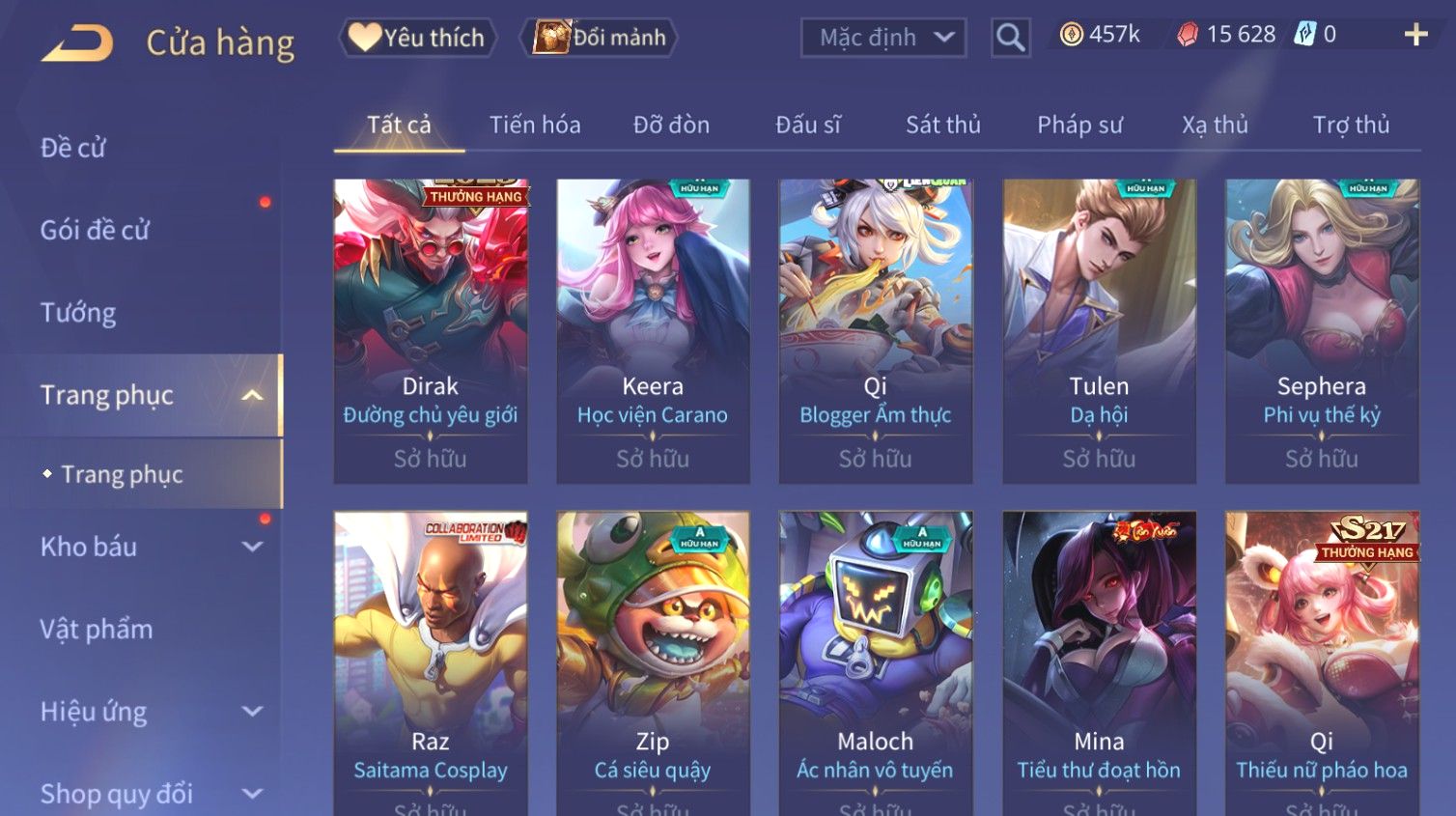Tap the blue voucher currency icon

pyautogui.click(x=1304, y=35)
